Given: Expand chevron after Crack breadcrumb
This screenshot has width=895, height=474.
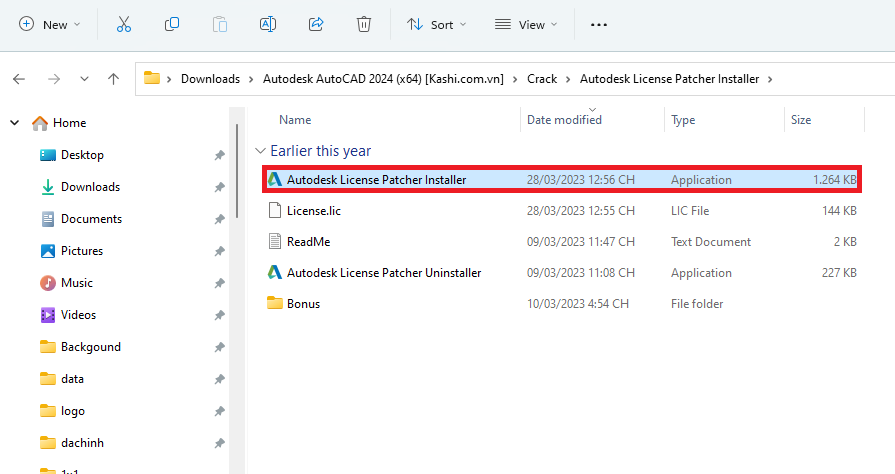Looking at the screenshot, I should (568, 79).
